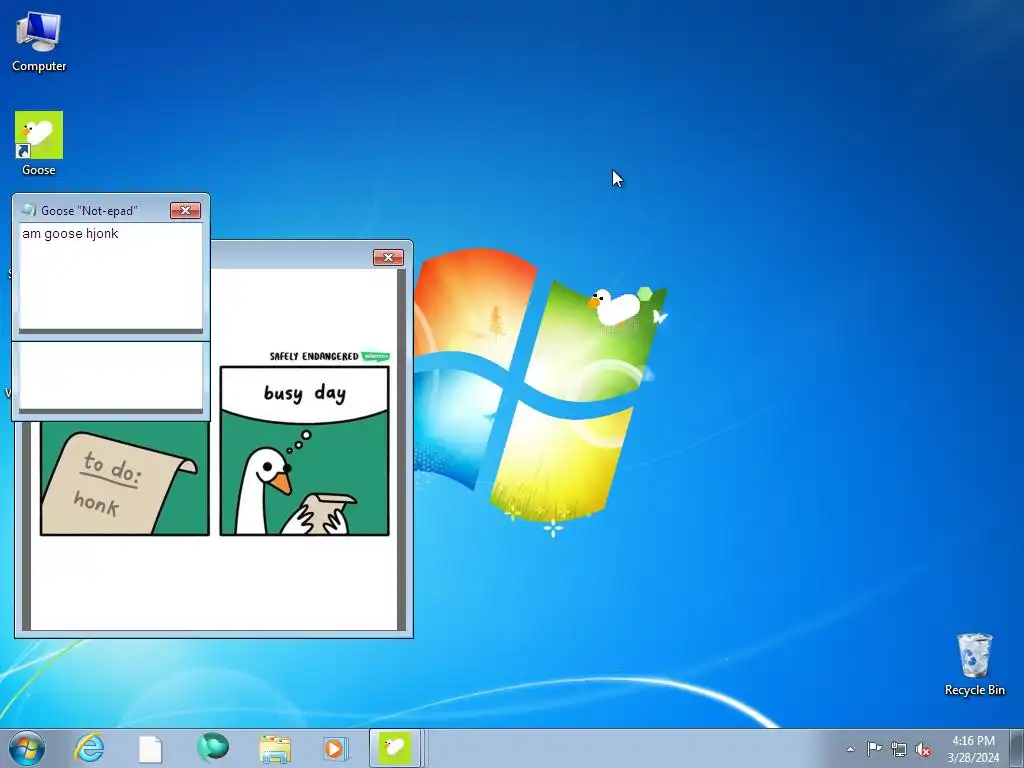Open Windows Explorer folder on the taskbar
Viewport: 1024px width, 768px height.
click(x=275, y=749)
